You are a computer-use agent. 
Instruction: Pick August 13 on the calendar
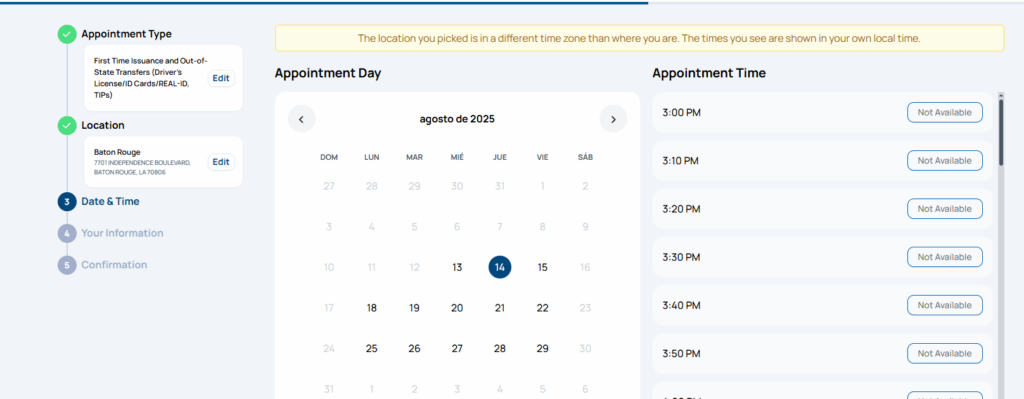pyautogui.click(x=457, y=267)
